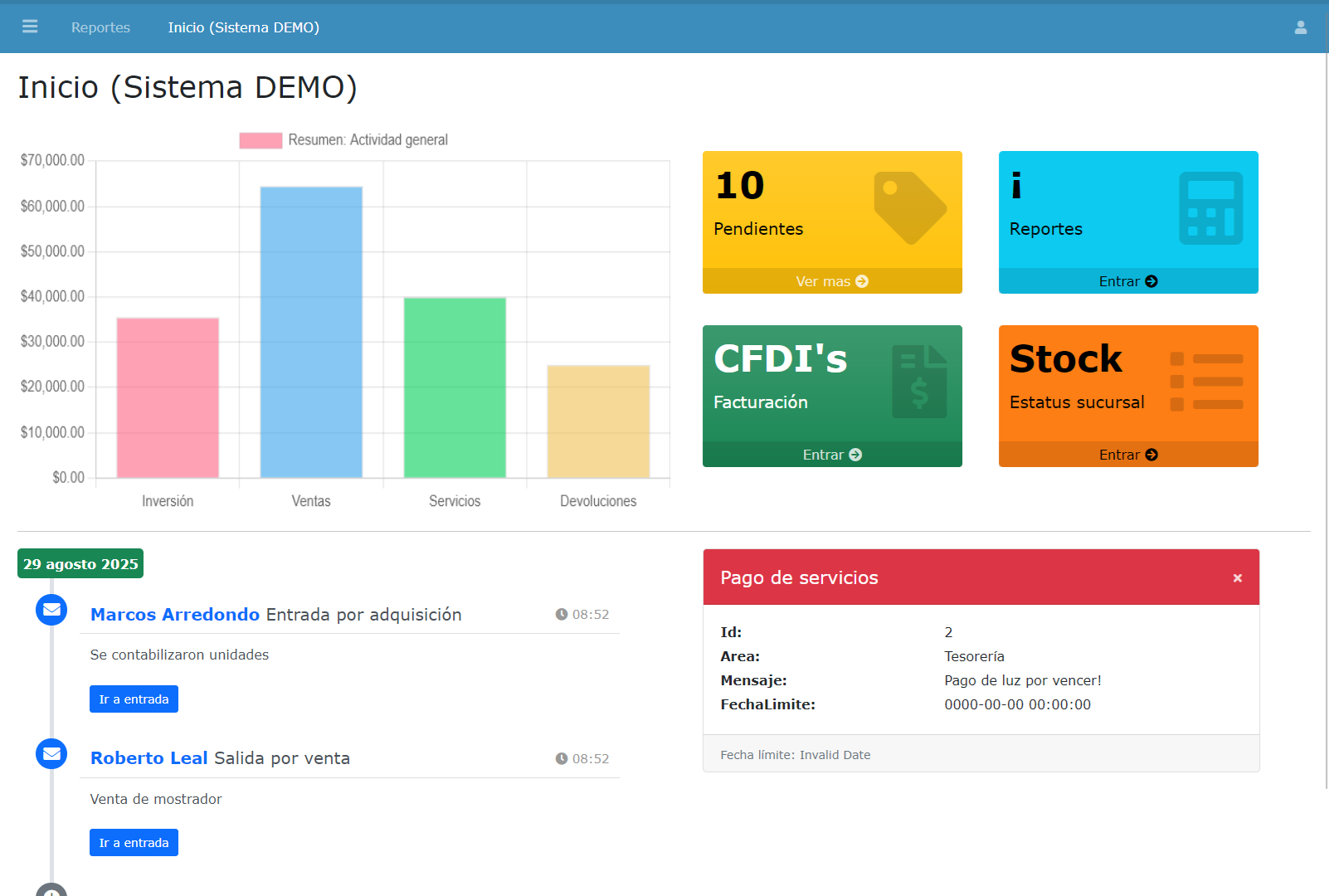Click the Ventas bar in the chart
Screen dimensions: 1329x896
pos(310,332)
